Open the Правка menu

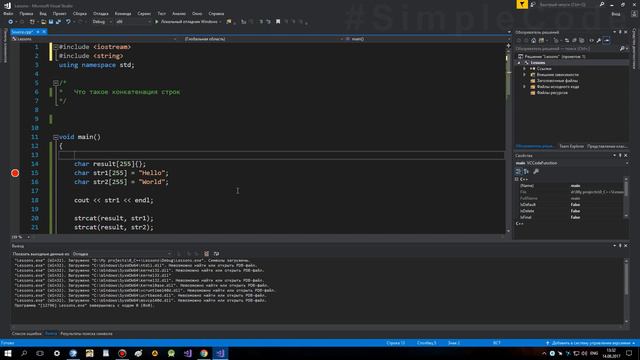pos(26,13)
